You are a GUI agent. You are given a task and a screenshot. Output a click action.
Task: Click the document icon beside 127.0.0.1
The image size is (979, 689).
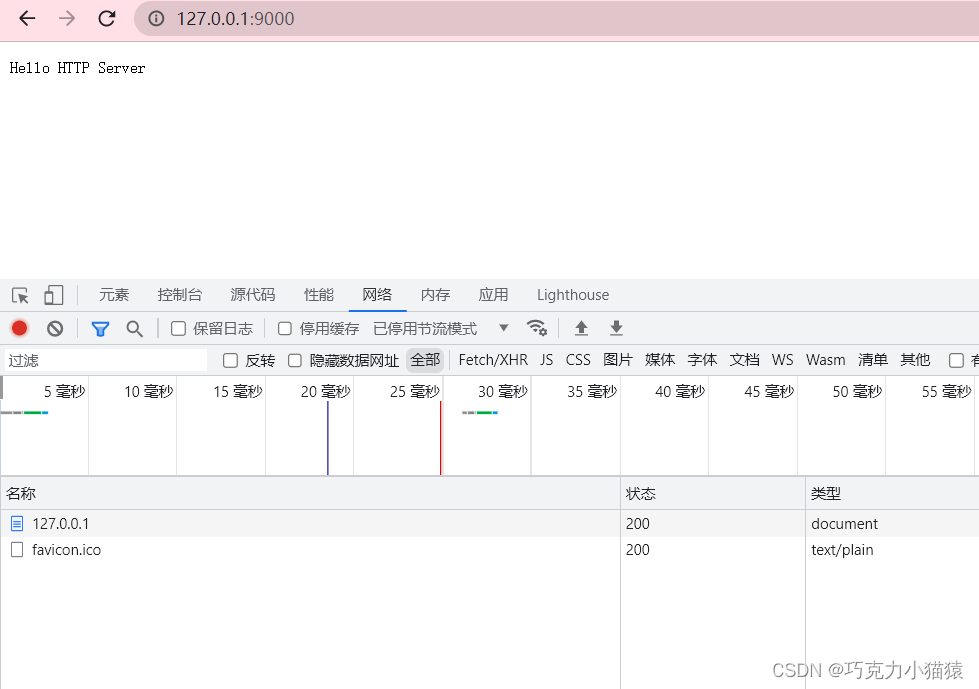point(17,524)
